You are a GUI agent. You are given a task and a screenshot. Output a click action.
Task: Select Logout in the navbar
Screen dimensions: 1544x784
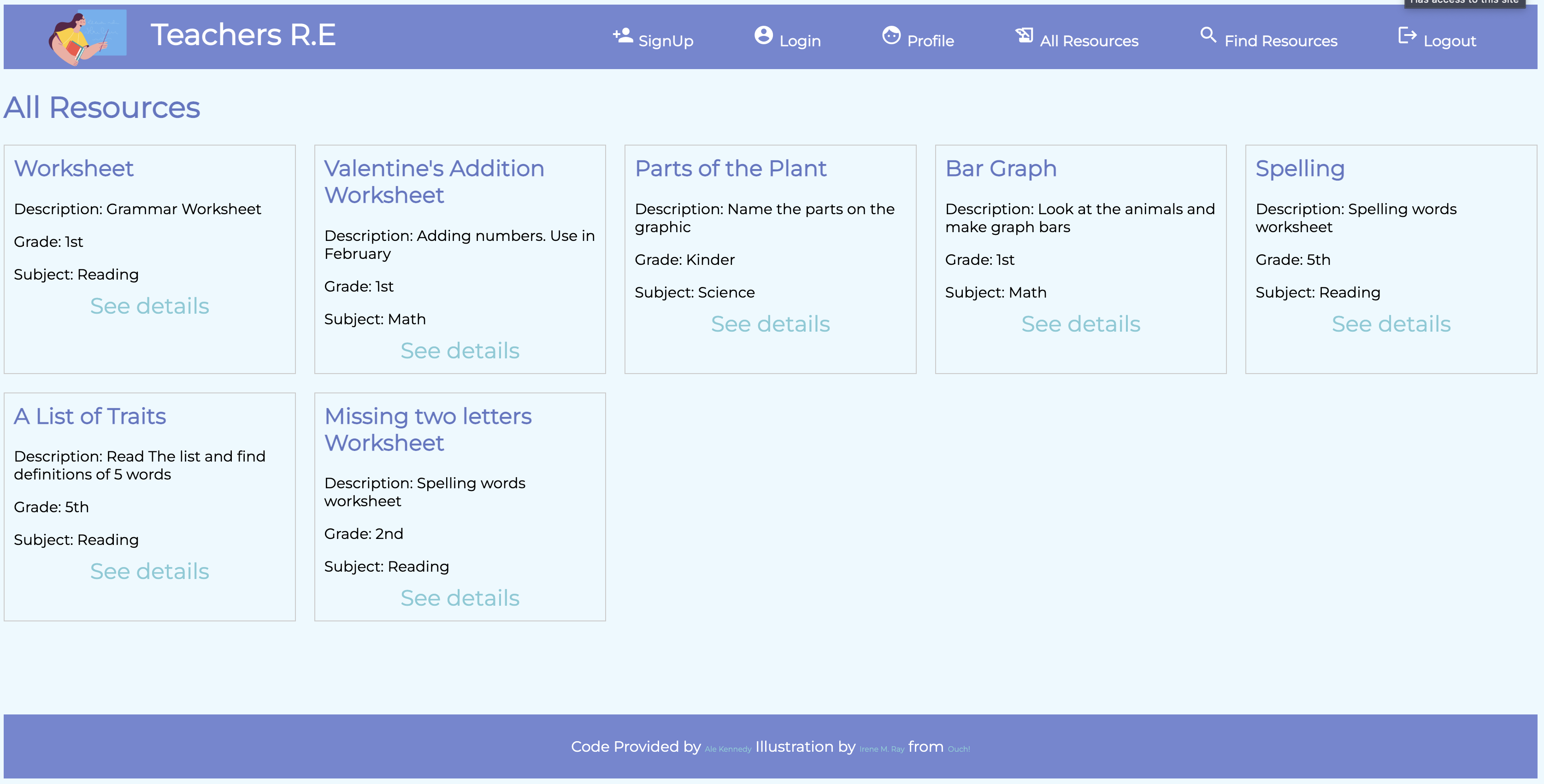(x=1450, y=41)
